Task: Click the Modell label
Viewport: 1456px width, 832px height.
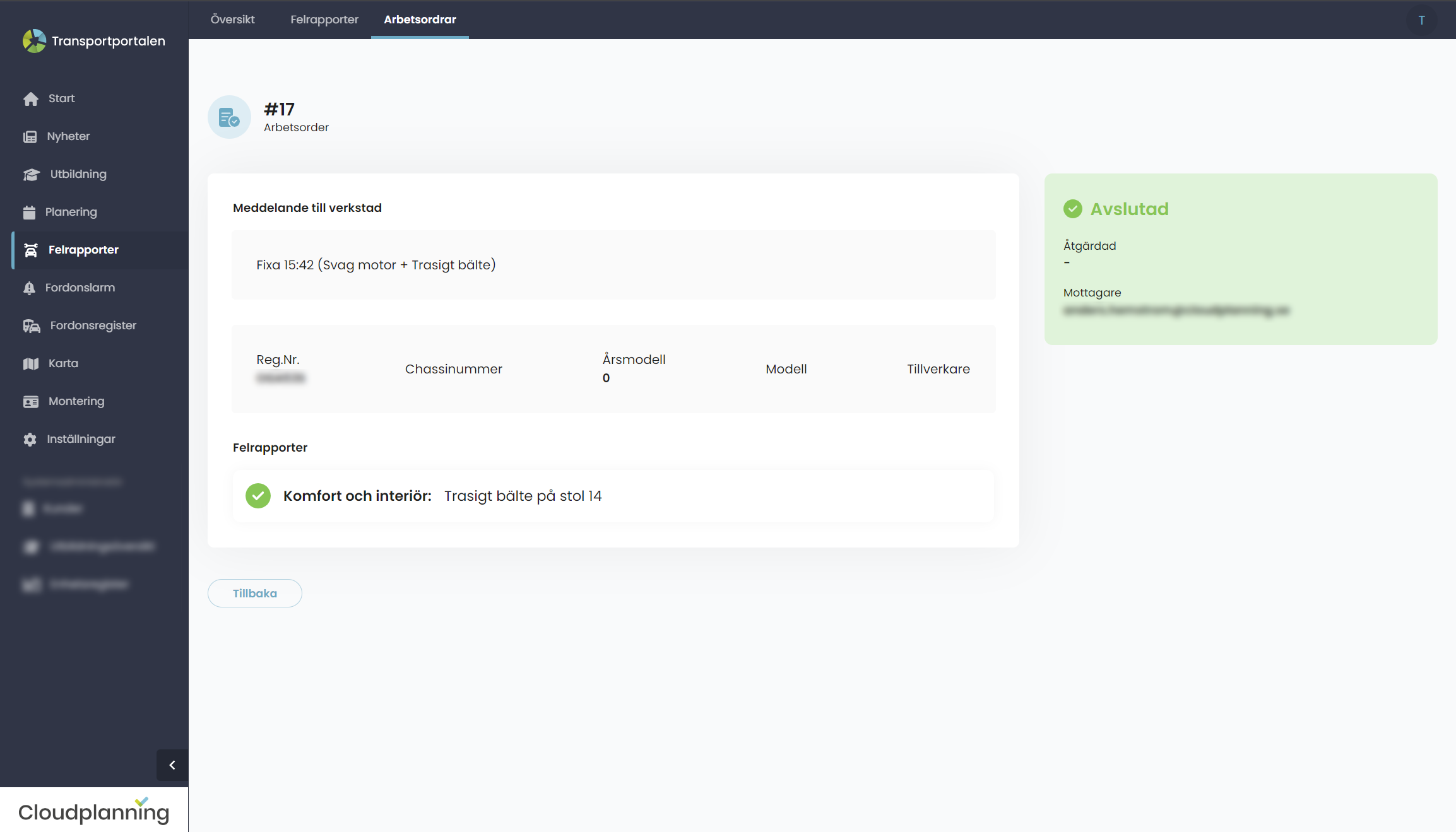Action: (x=786, y=369)
